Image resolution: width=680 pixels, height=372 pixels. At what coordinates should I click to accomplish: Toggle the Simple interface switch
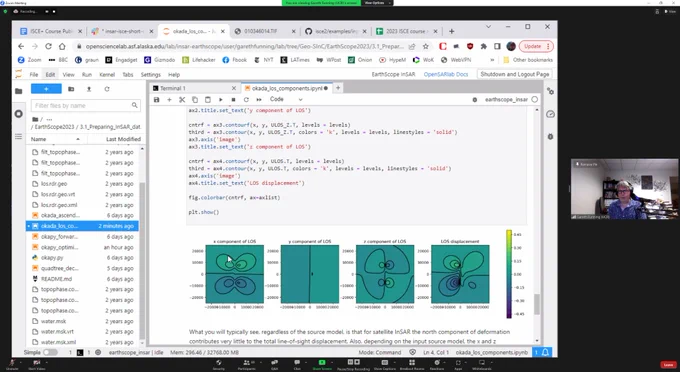tap(50, 352)
